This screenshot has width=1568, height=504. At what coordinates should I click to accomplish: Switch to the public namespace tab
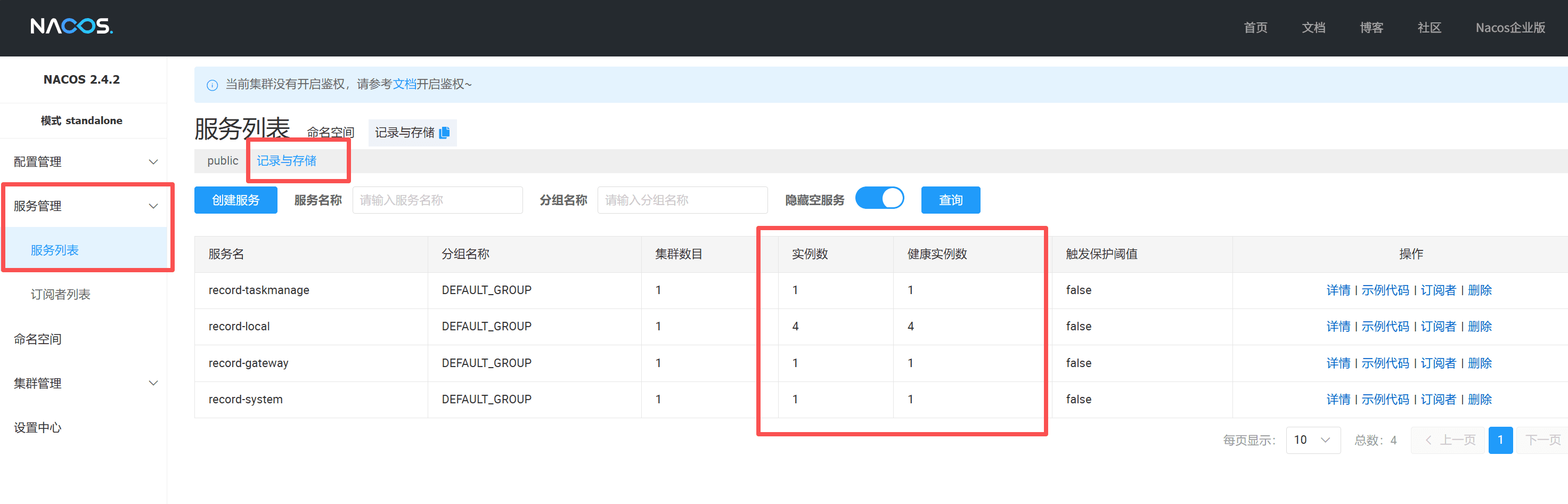tap(222, 161)
